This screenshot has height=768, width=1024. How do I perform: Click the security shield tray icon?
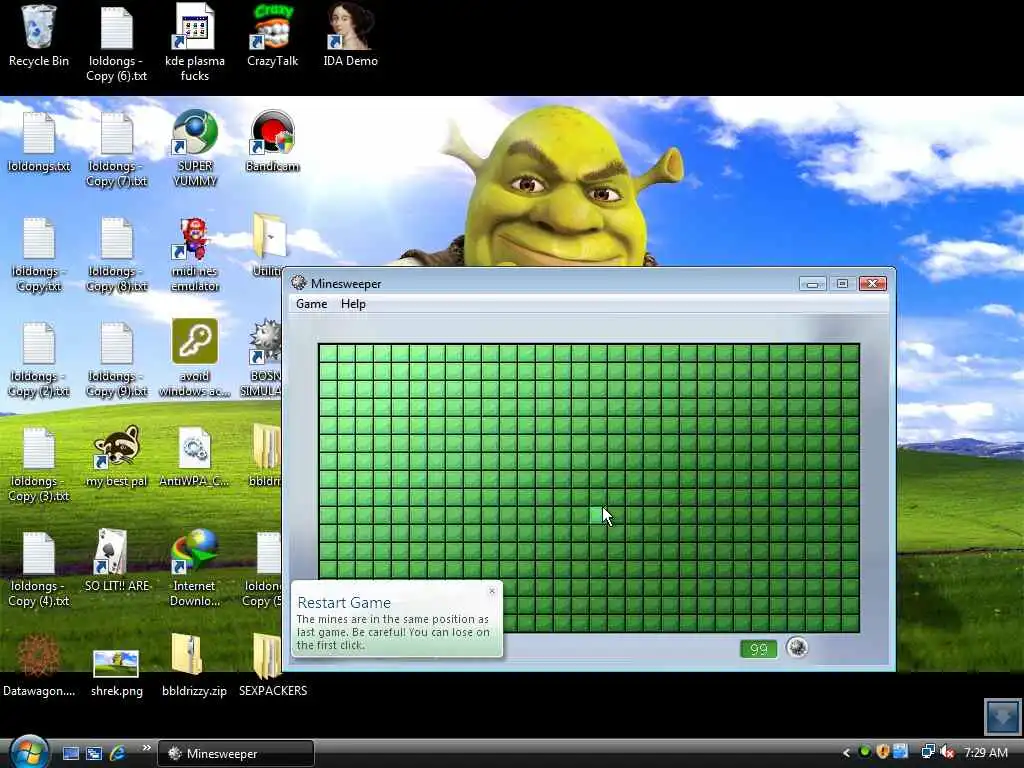(882, 752)
